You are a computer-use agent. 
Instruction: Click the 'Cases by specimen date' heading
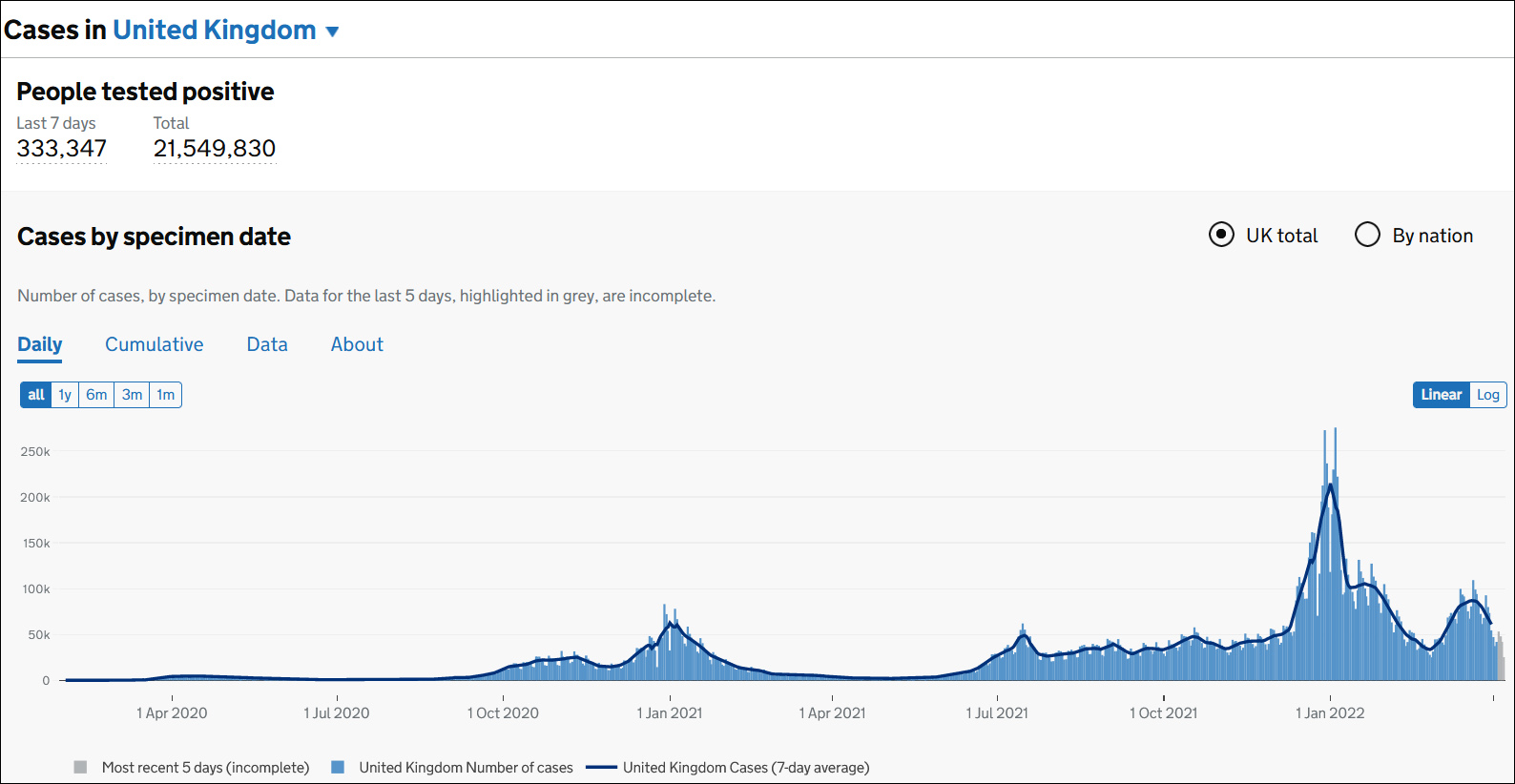click(154, 237)
